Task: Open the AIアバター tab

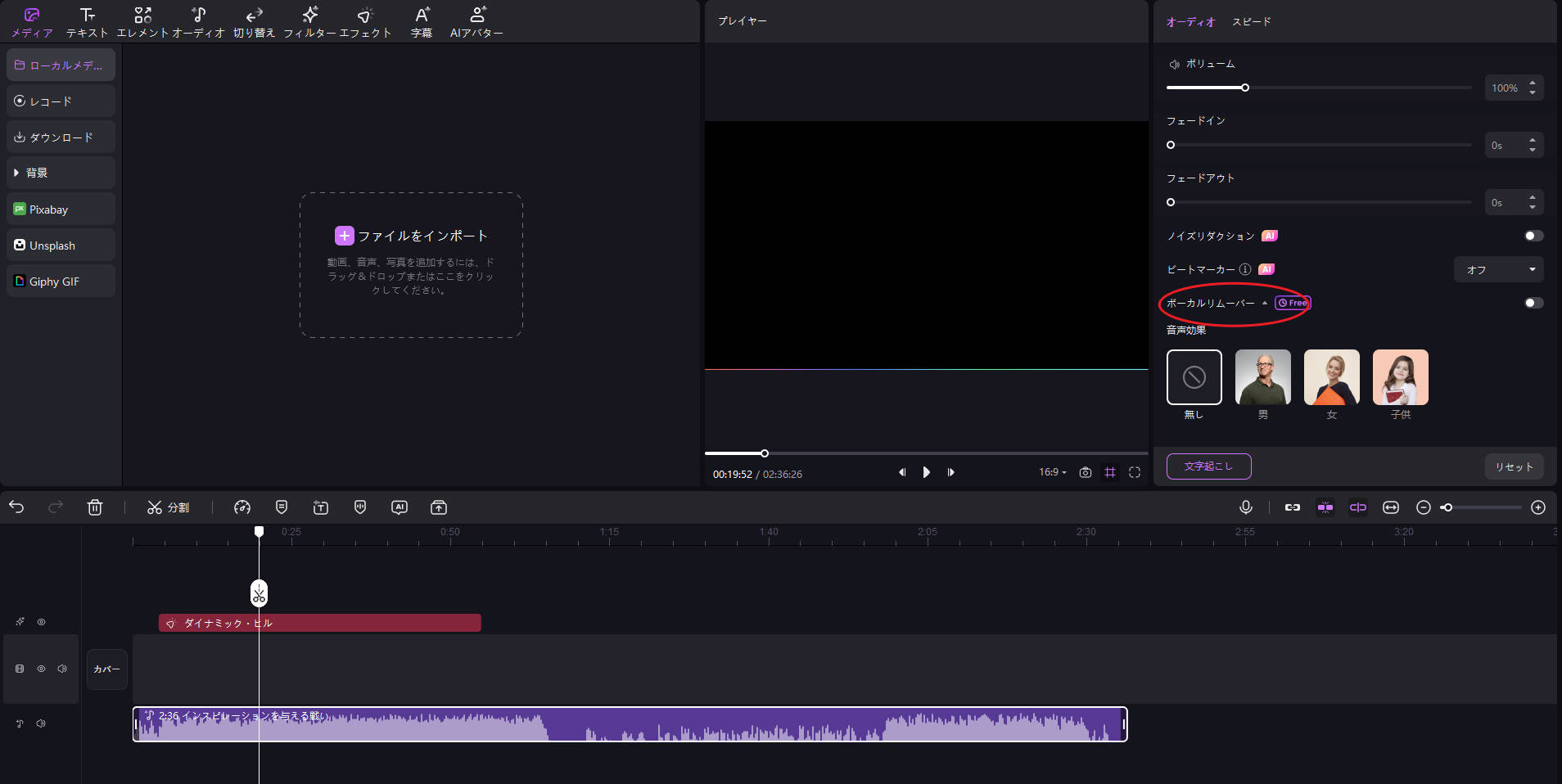Action: [x=476, y=22]
